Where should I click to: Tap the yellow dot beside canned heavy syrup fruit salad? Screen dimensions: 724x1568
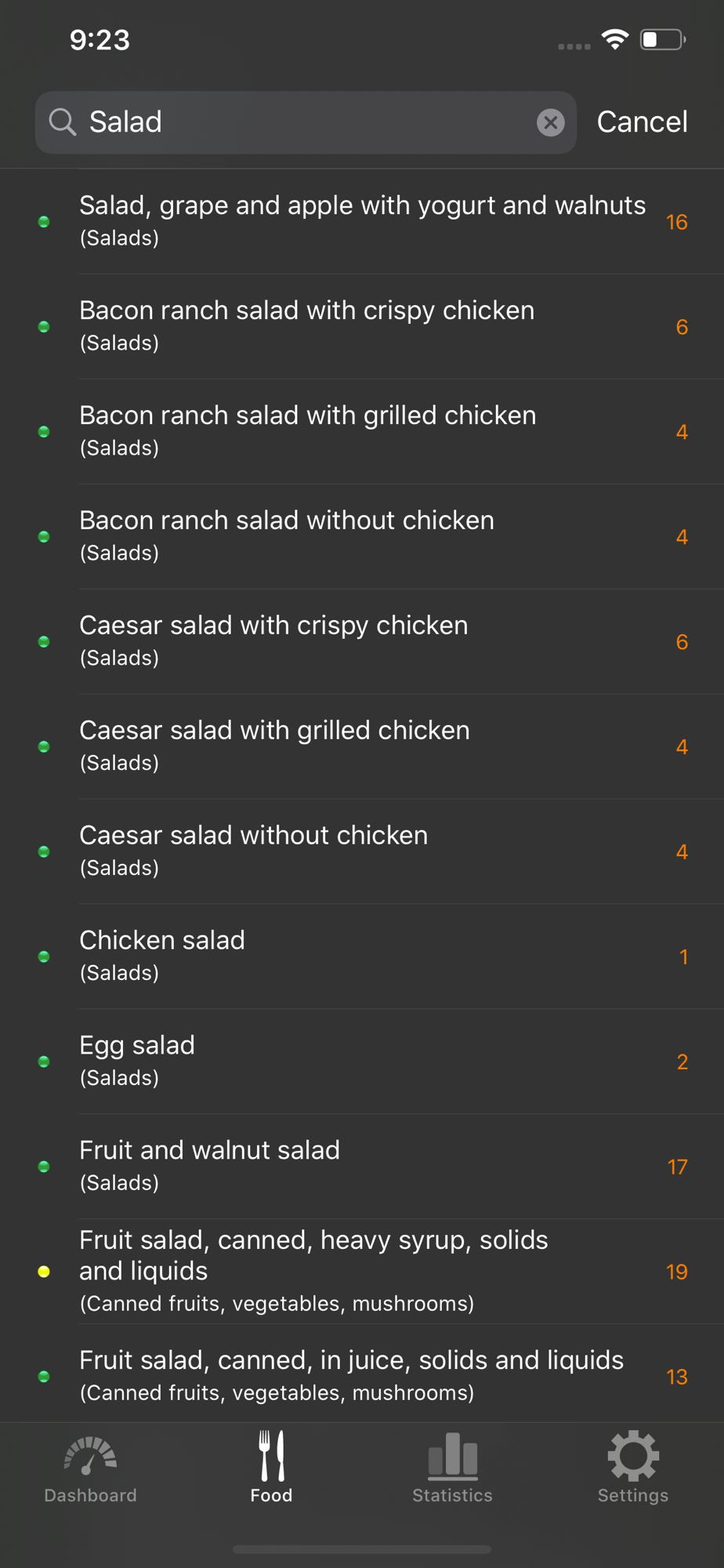44,1272
